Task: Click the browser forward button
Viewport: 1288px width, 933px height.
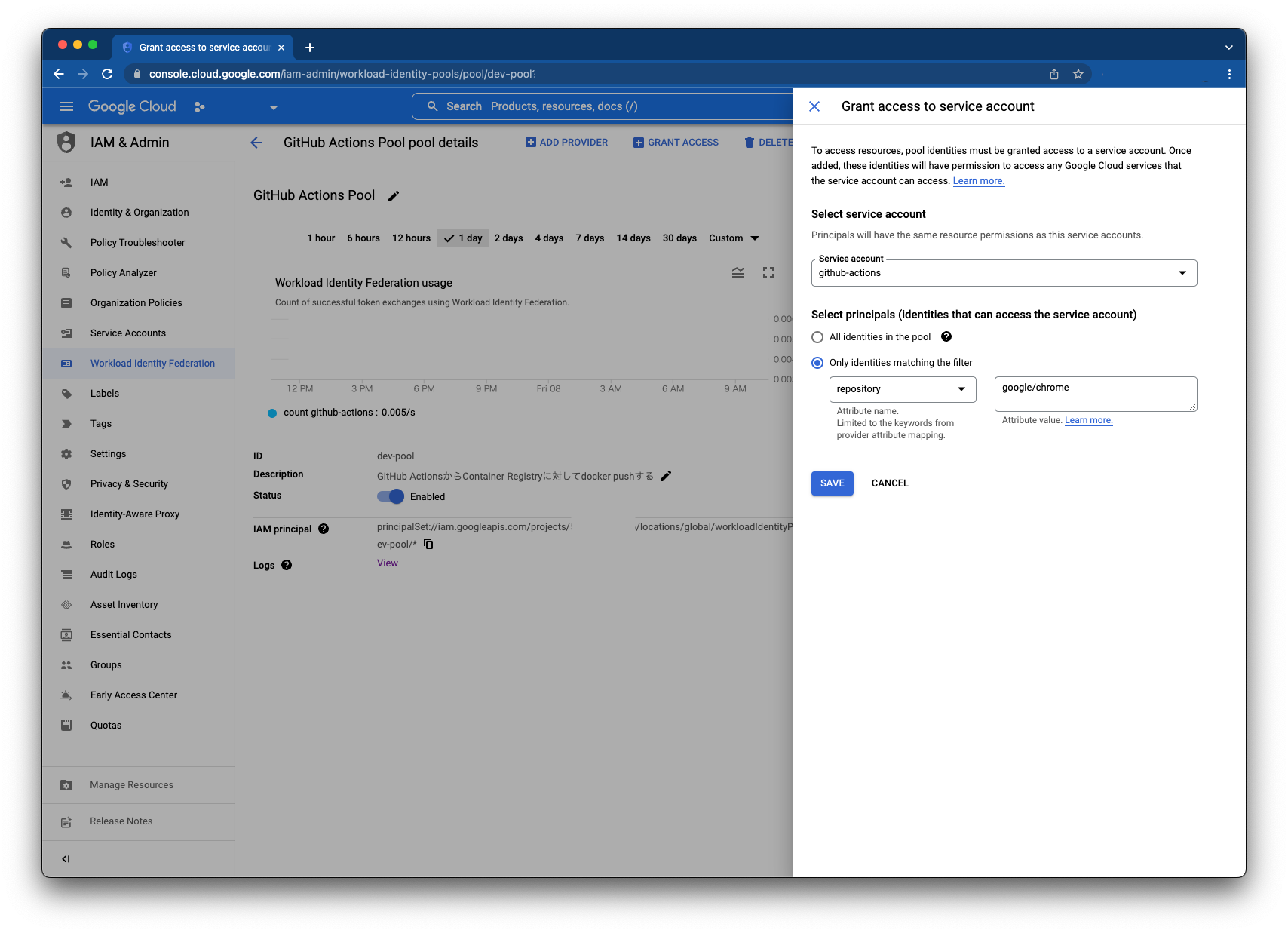Action: click(x=83, y=74)
